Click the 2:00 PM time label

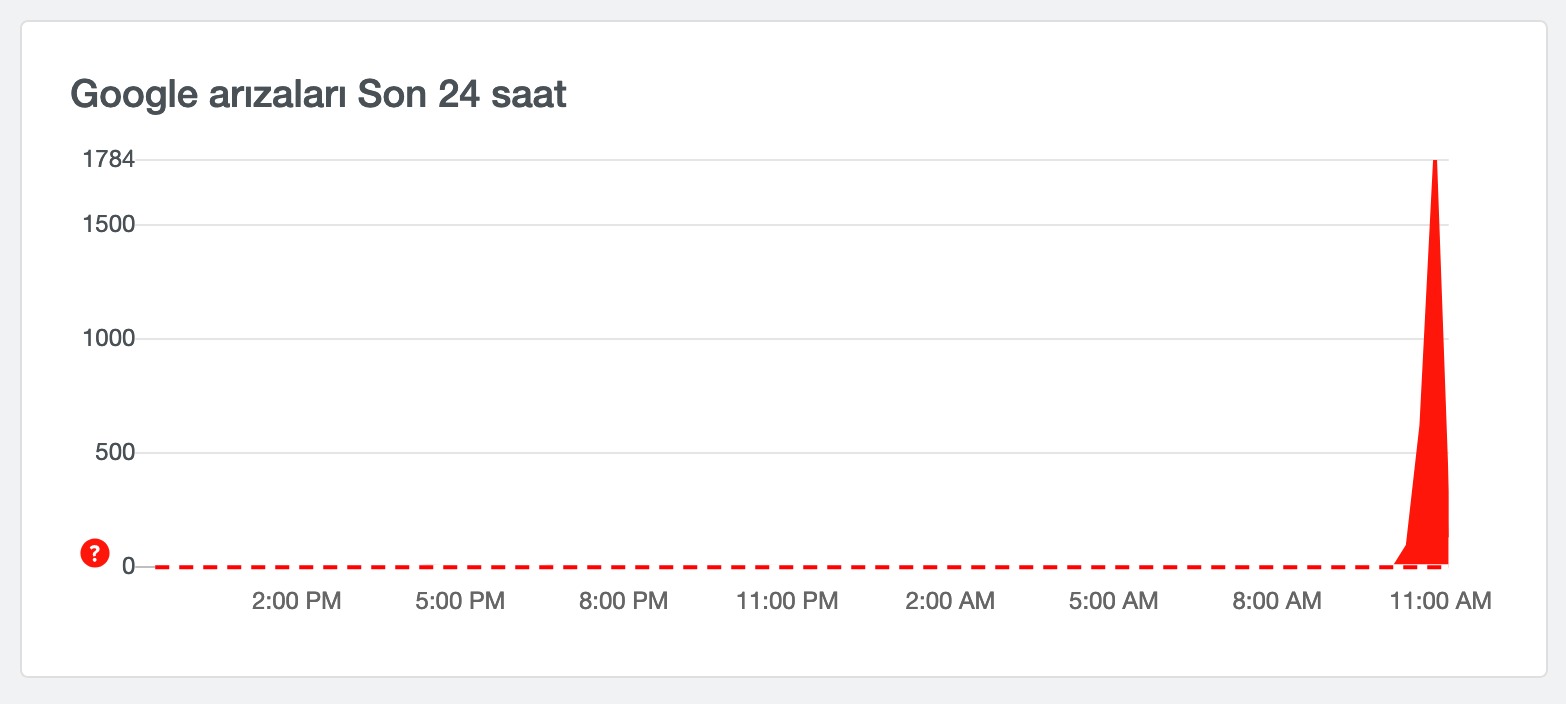pyautogui.click(x=297, y=601)
